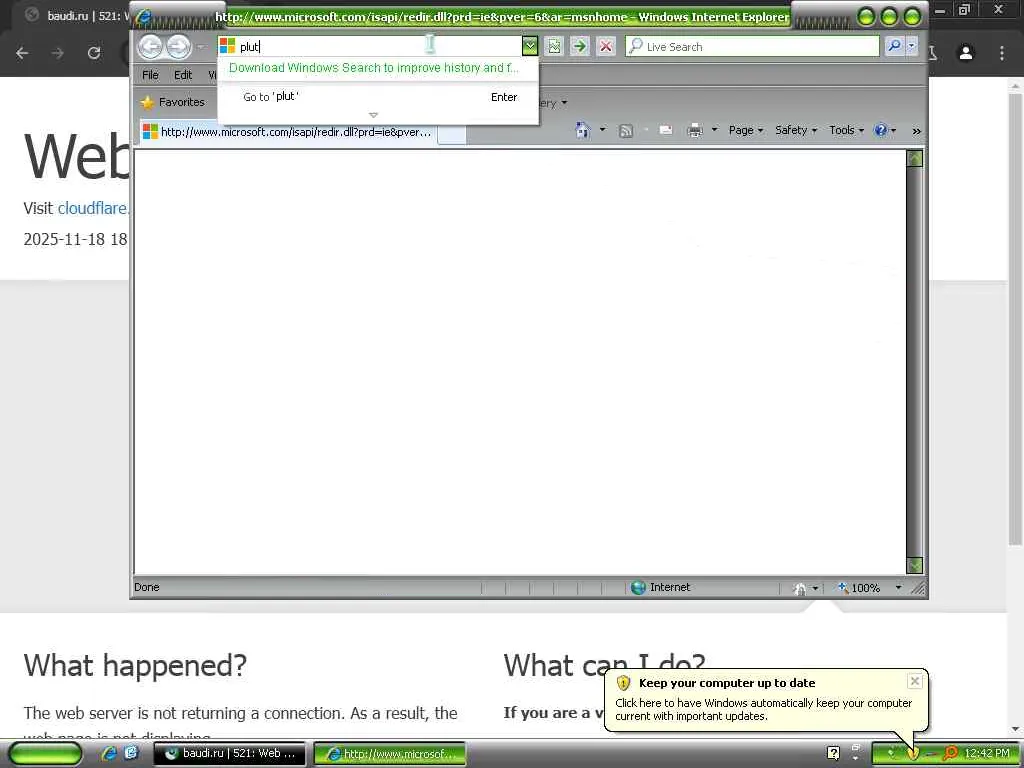Open the recent pages arrow beside Forward
Screen dimensions: 1024x768
[x=201, y=47]
